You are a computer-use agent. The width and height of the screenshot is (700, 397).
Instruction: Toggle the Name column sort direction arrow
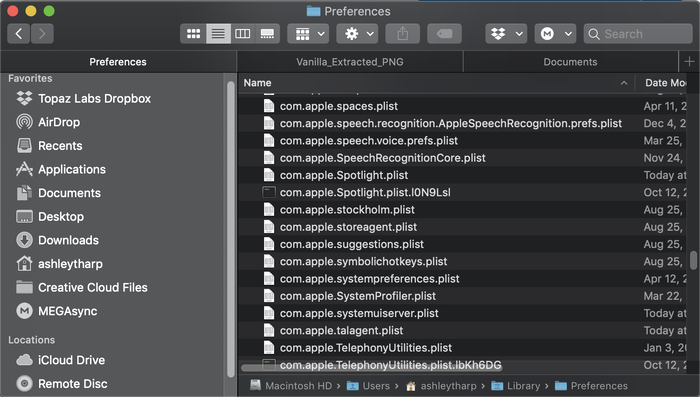point(624,83)
